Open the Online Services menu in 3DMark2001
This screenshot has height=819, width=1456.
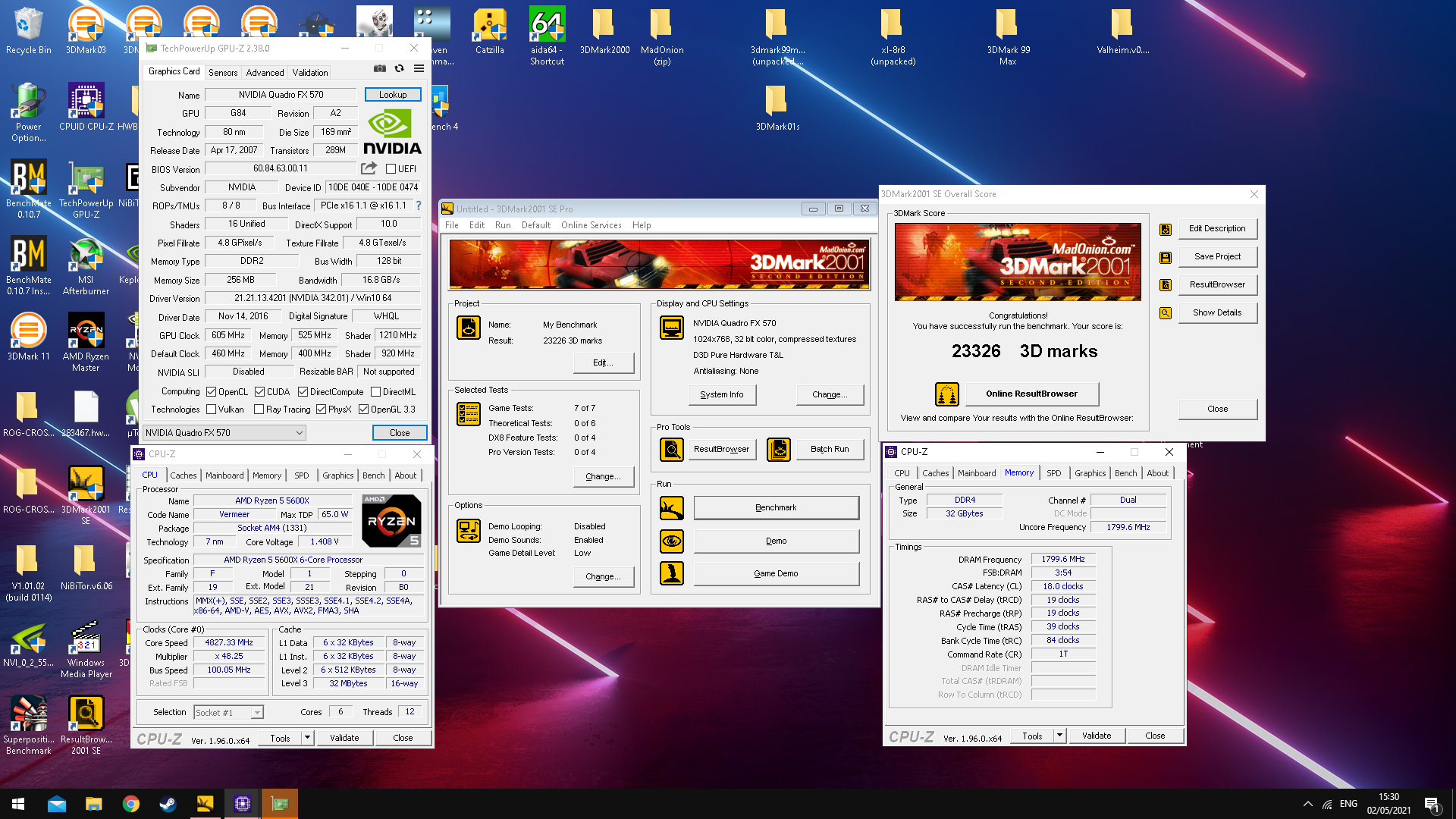591,225
